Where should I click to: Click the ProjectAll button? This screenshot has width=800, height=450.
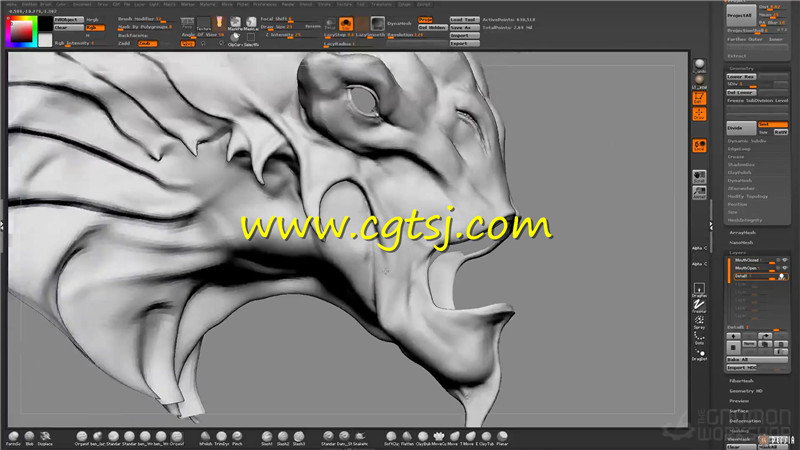coord(741,15)
